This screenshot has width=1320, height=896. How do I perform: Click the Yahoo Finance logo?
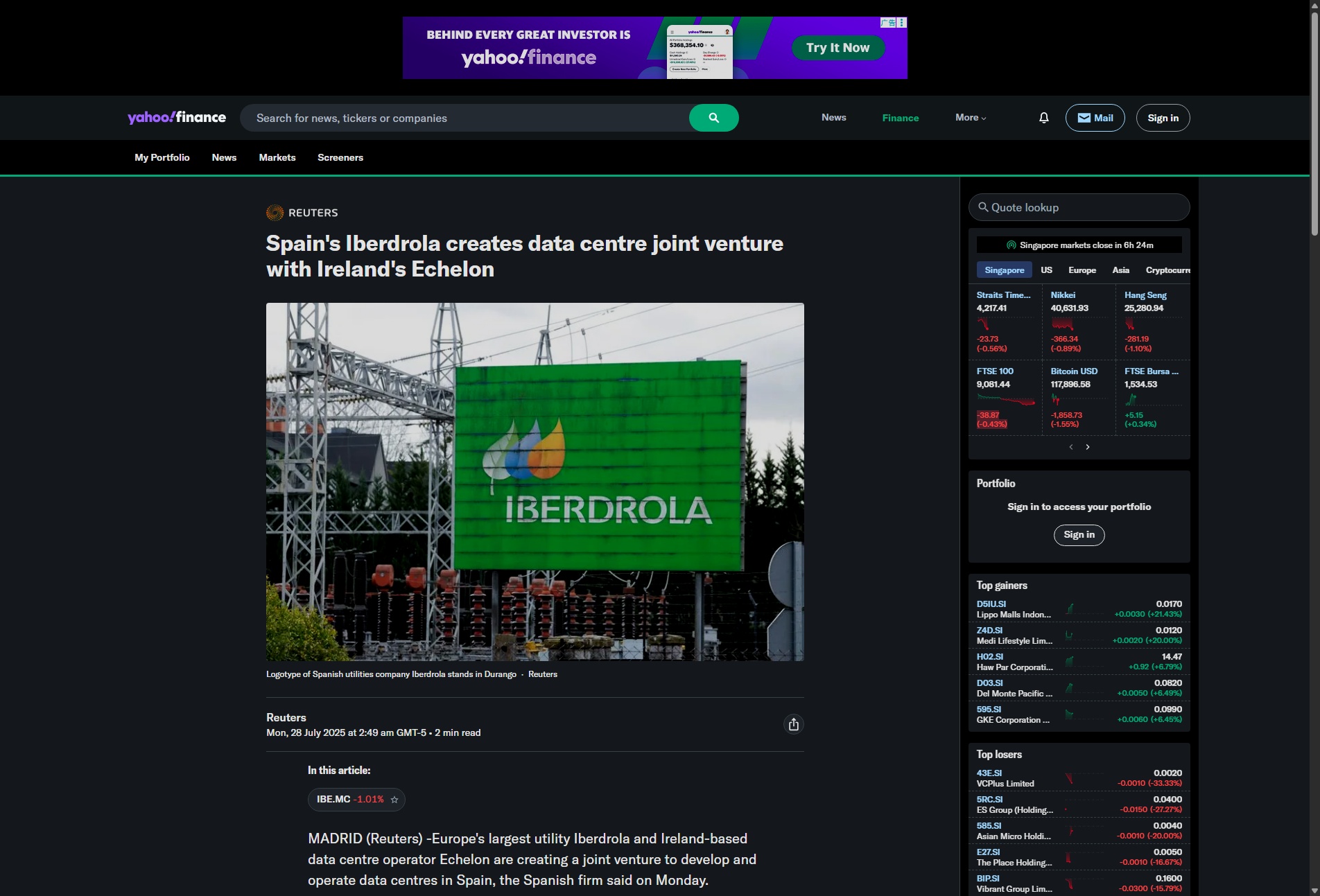pyautogui.click(x=177, y=117)
